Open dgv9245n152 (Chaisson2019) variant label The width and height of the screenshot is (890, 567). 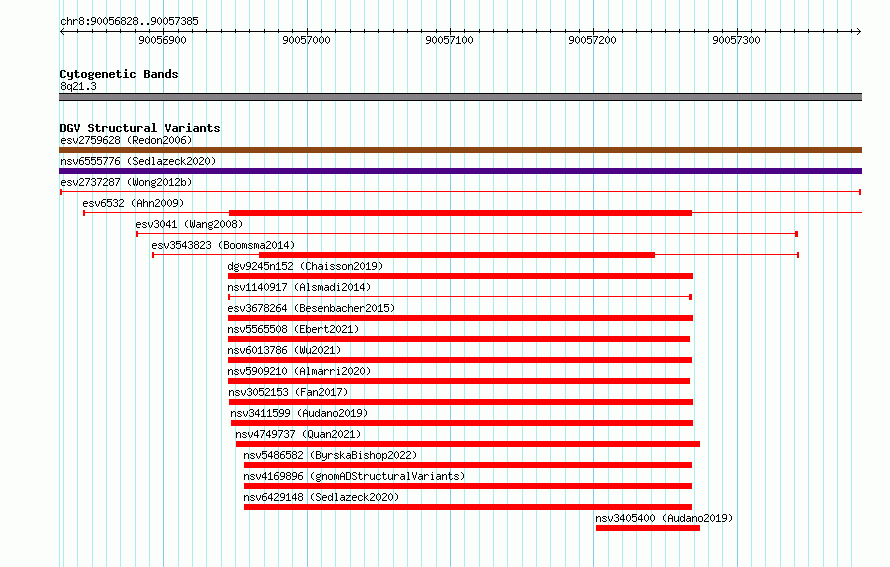[x=305, y=266]
